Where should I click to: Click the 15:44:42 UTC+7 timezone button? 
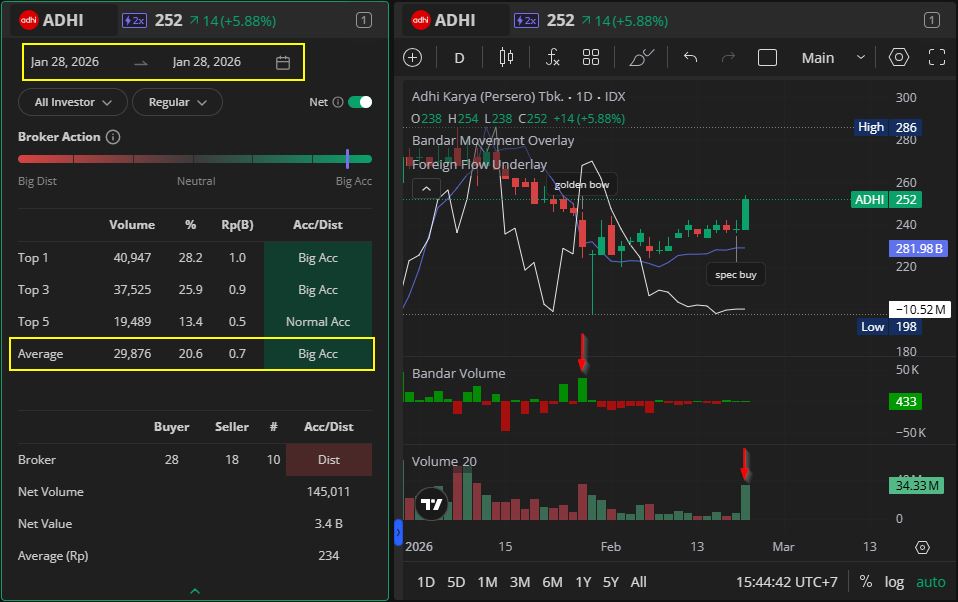click(786, 582)
